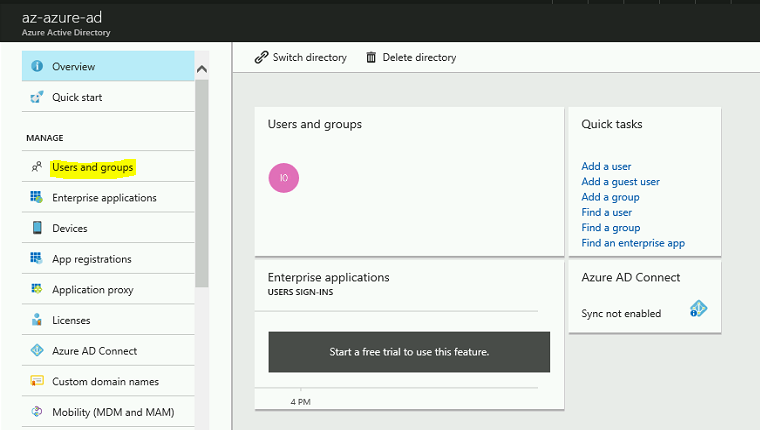Open Azure AD Connect sidebar entry
This screenshot has height=430, width=760.
click(x=108, y=350)
